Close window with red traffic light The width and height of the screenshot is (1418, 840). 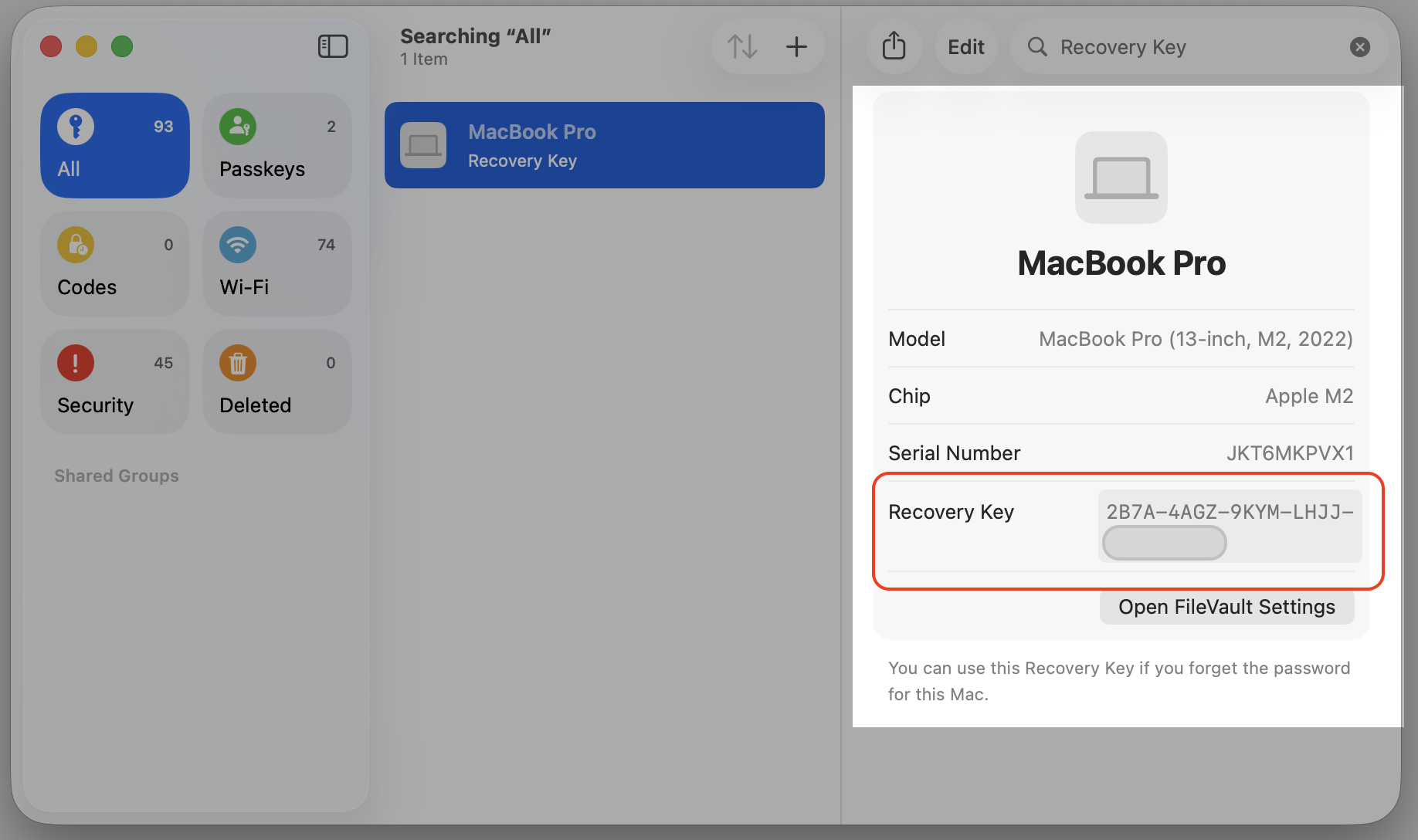click(x=51, y=46)
